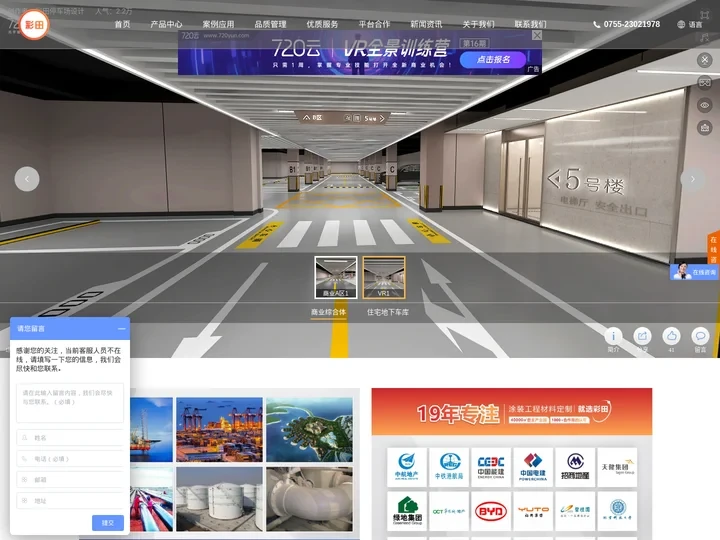This screenshot has height=540, width=720.
Task: Minimize the 请您留言 message panel
Action: (121, 329)
